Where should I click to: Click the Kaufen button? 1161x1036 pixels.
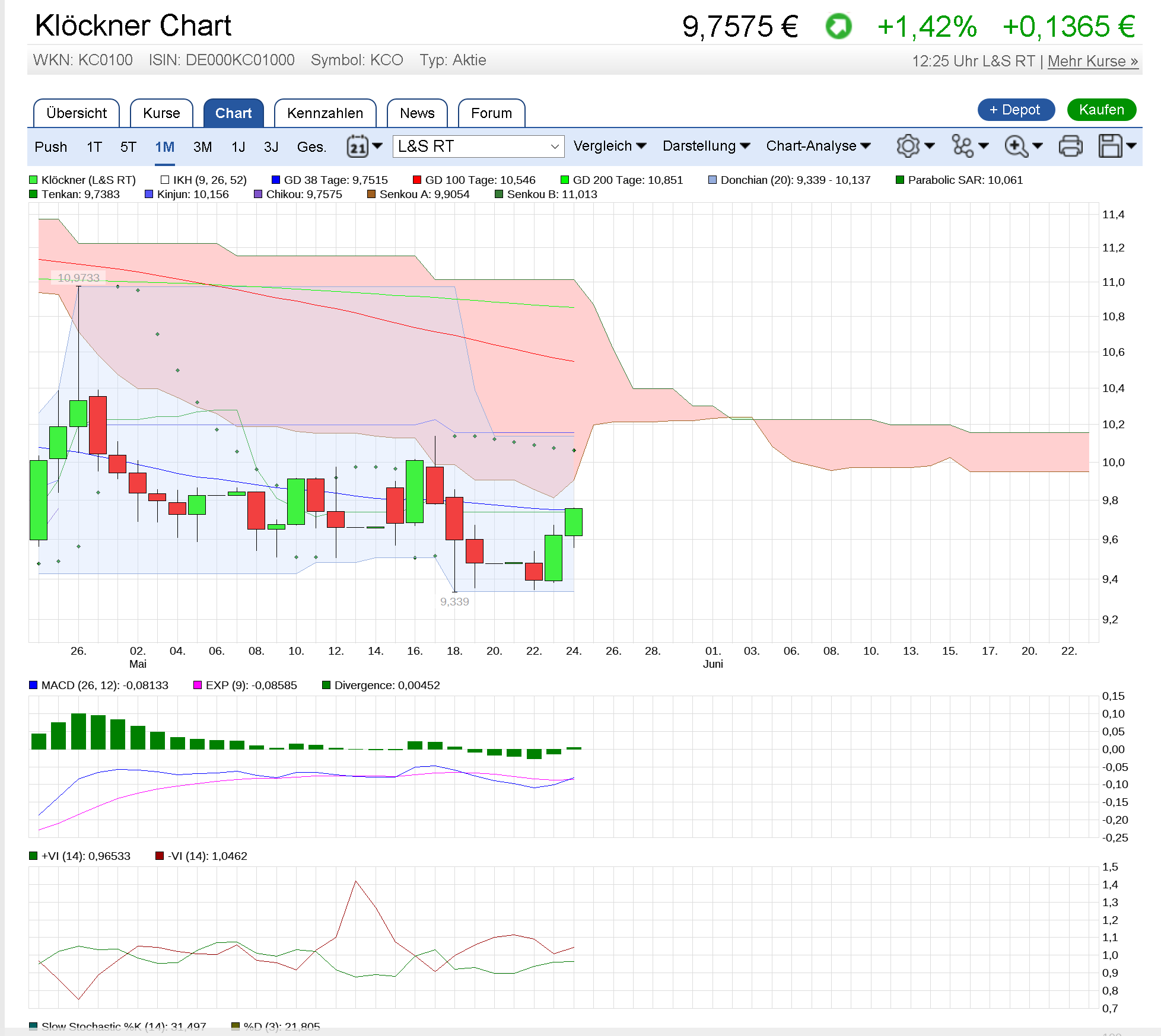click(1101, 110)
